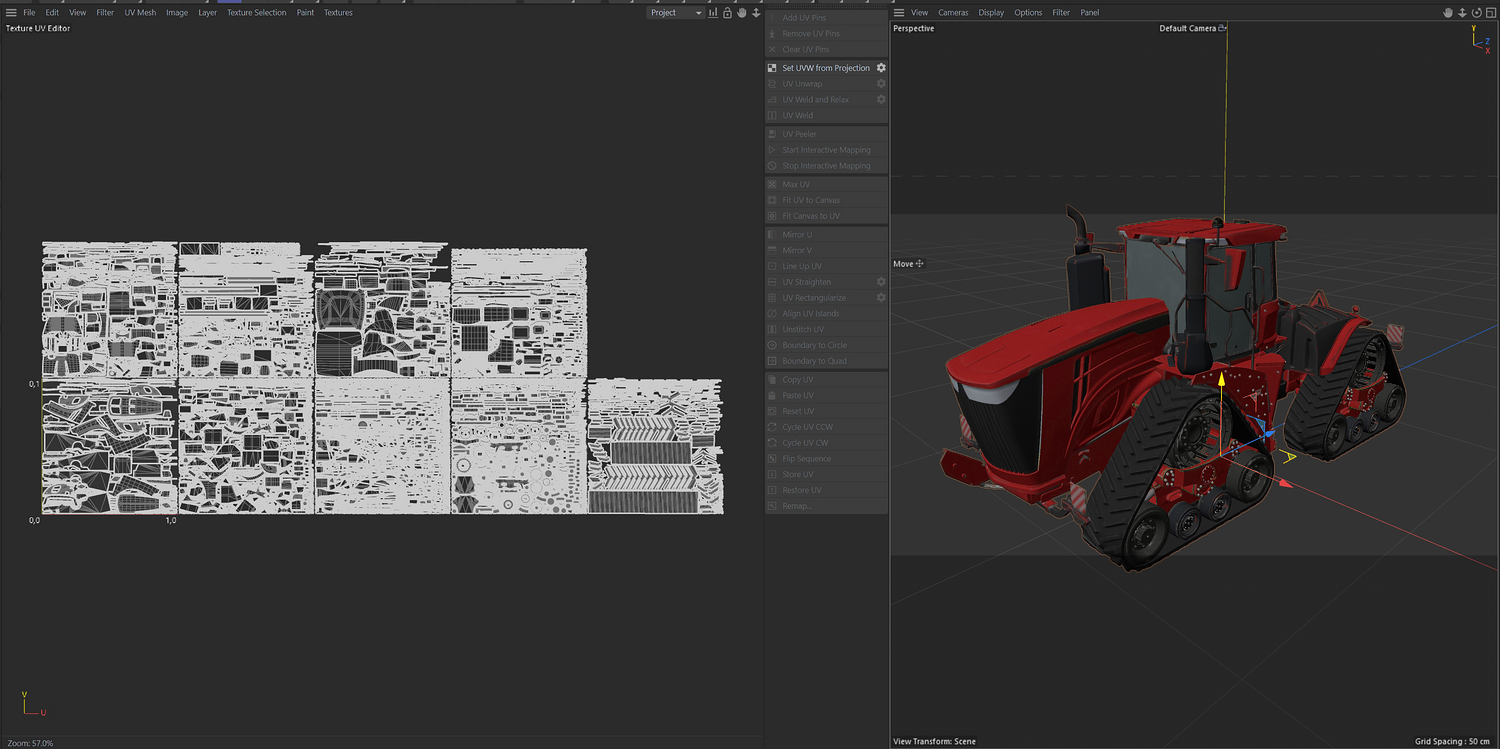Viewport: 1500px width, 749px height.
Task: Open the Textures menu
Action: 338,13
